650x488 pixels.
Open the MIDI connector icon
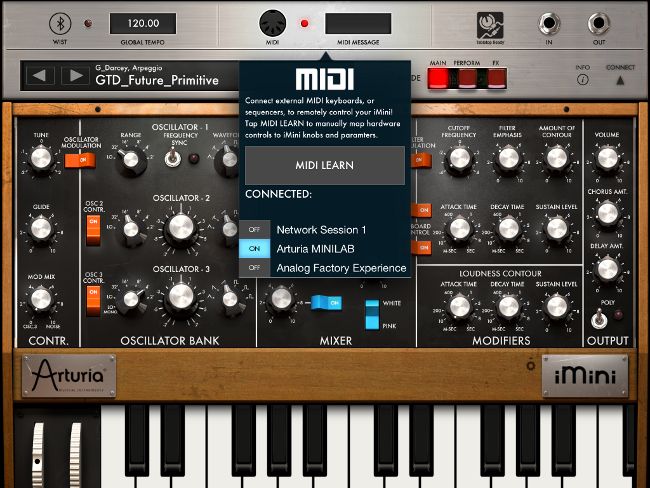coord(272,23)
